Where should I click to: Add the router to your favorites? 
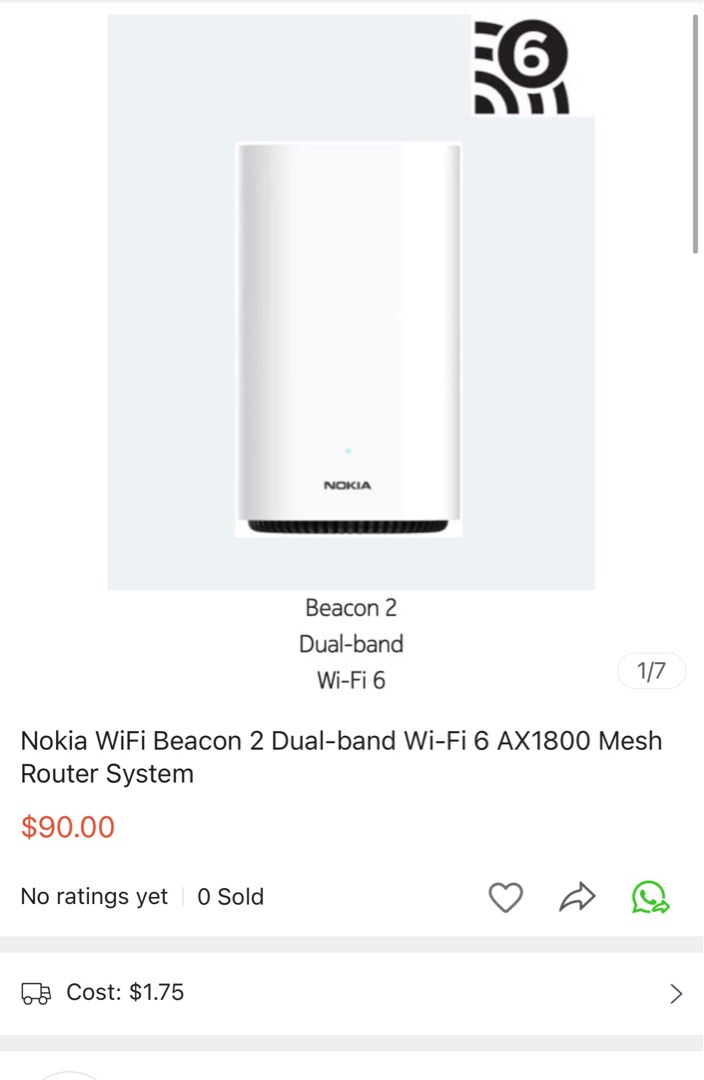pos(506,897)
